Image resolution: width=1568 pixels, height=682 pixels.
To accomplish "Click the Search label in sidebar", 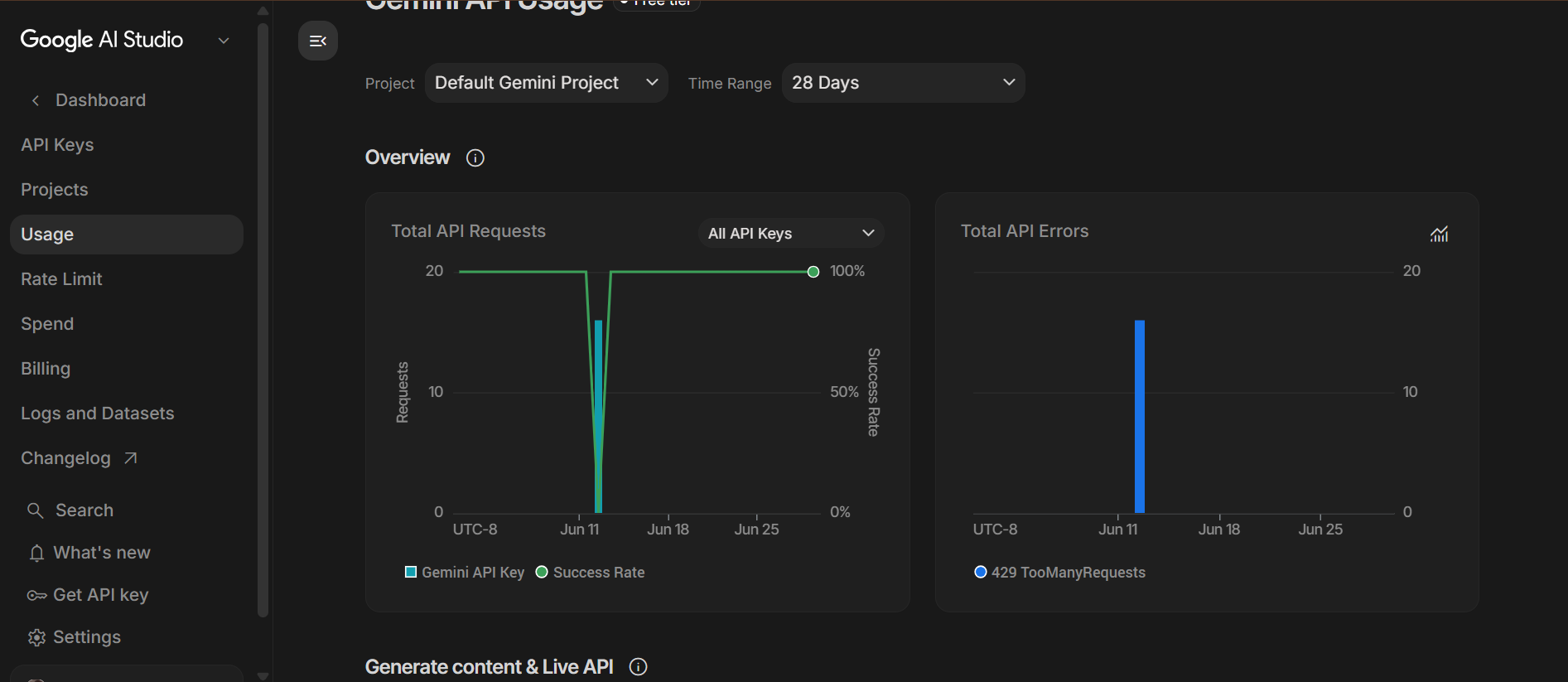I will coord(84,510).
